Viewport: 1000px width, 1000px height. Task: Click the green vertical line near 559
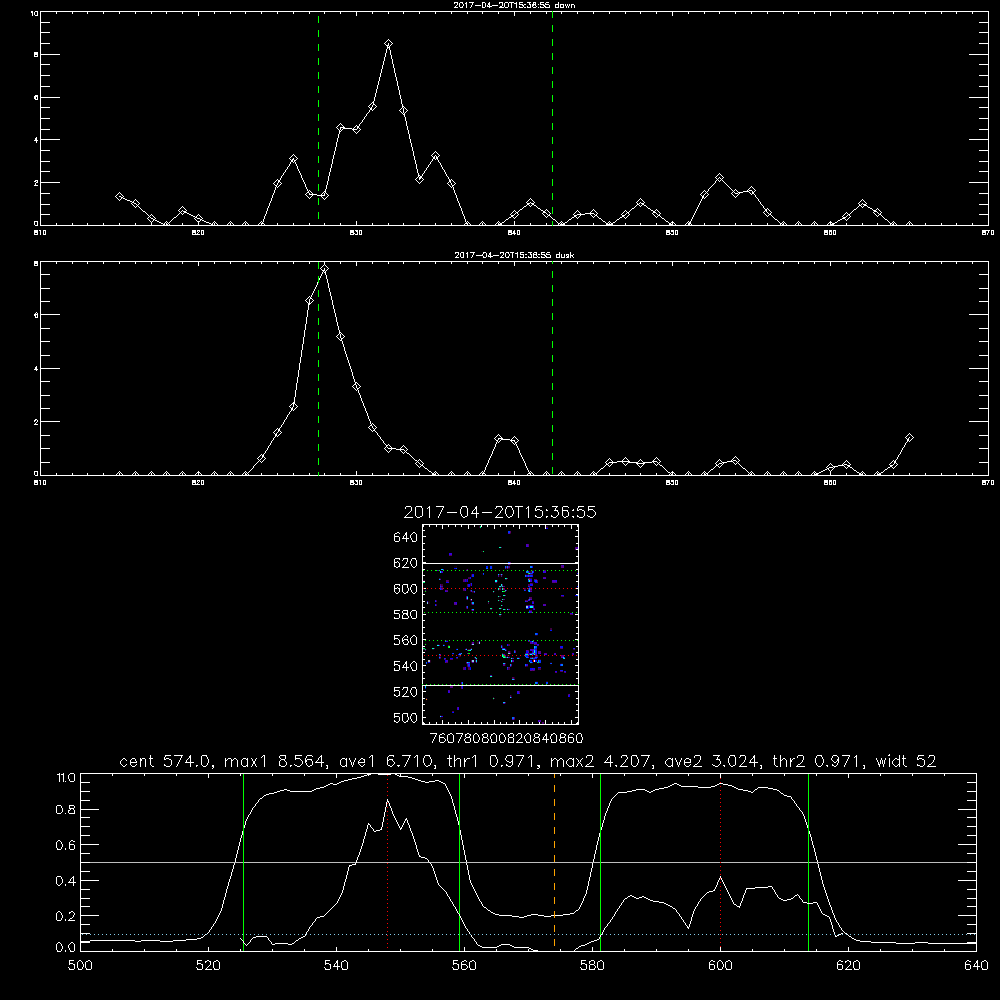coord(460,861)
